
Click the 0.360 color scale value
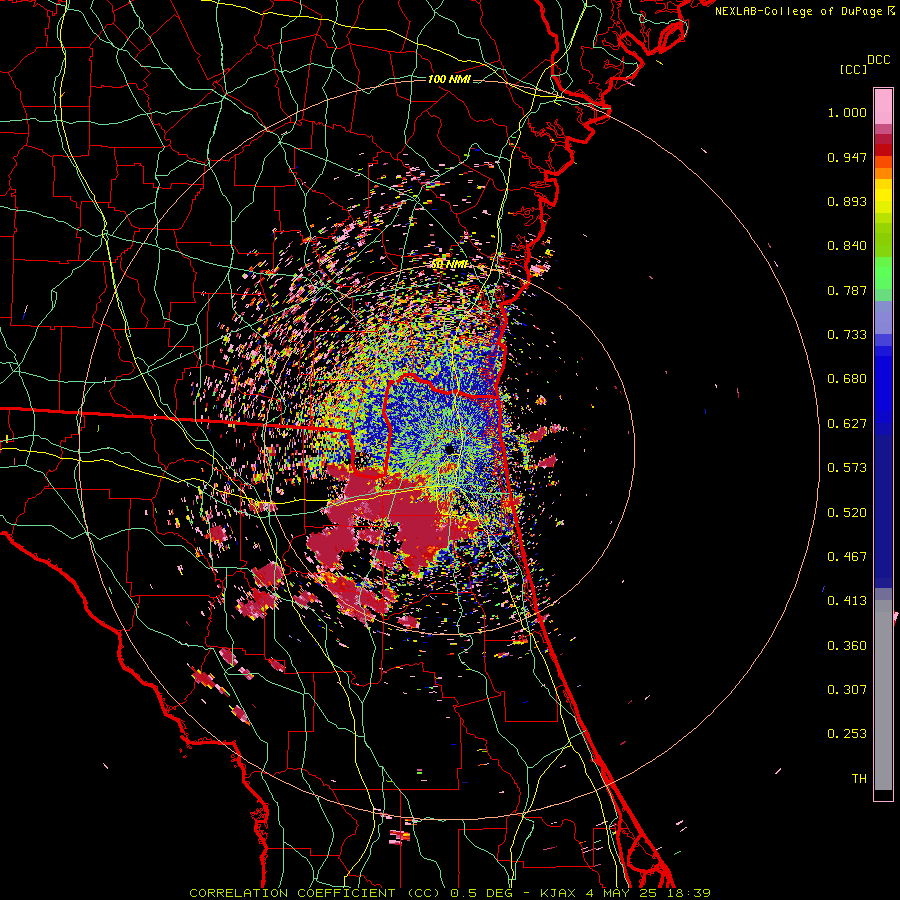point(847,646)
